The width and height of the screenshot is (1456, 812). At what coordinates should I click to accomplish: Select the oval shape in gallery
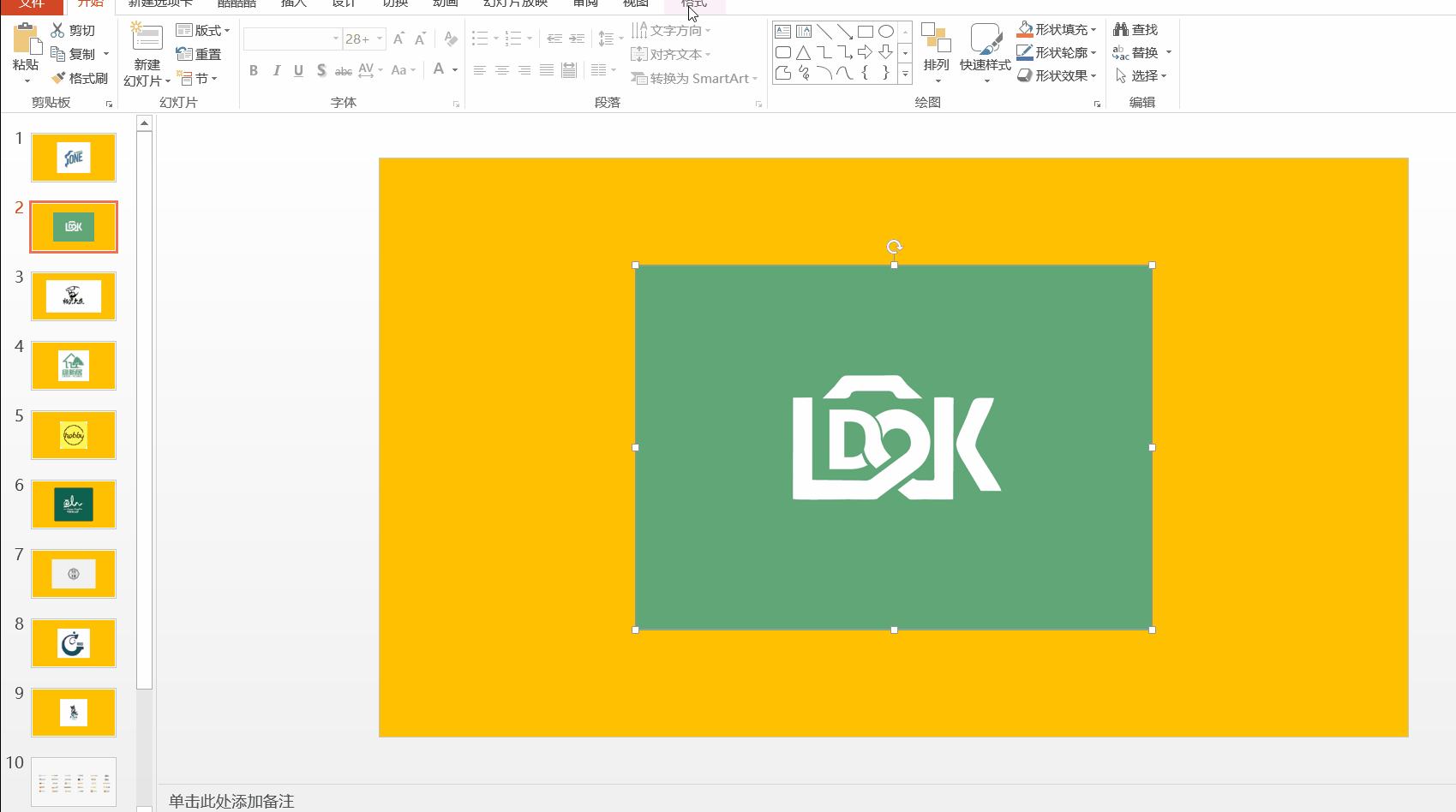pyautogui.click(x=885, y=32)
